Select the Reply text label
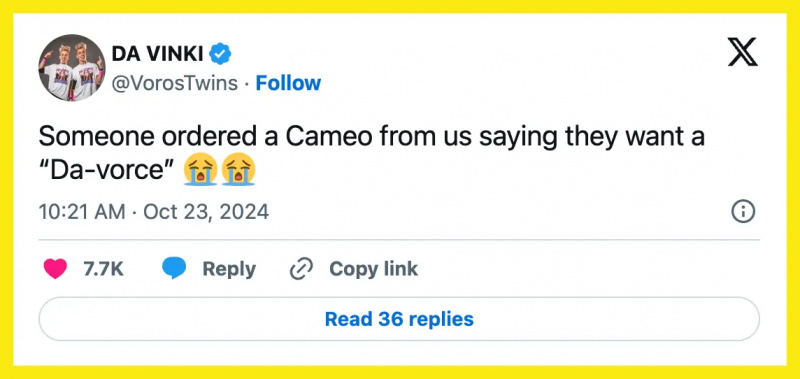 click(x=229, y=269)
